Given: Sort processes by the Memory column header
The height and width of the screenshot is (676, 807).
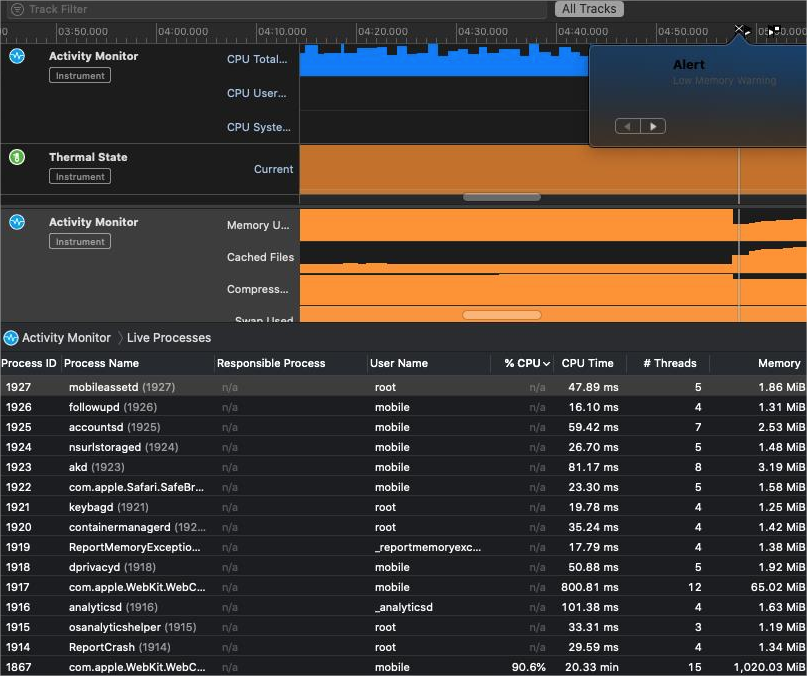Looking at the screenshot, I should (x=778, y=363).
